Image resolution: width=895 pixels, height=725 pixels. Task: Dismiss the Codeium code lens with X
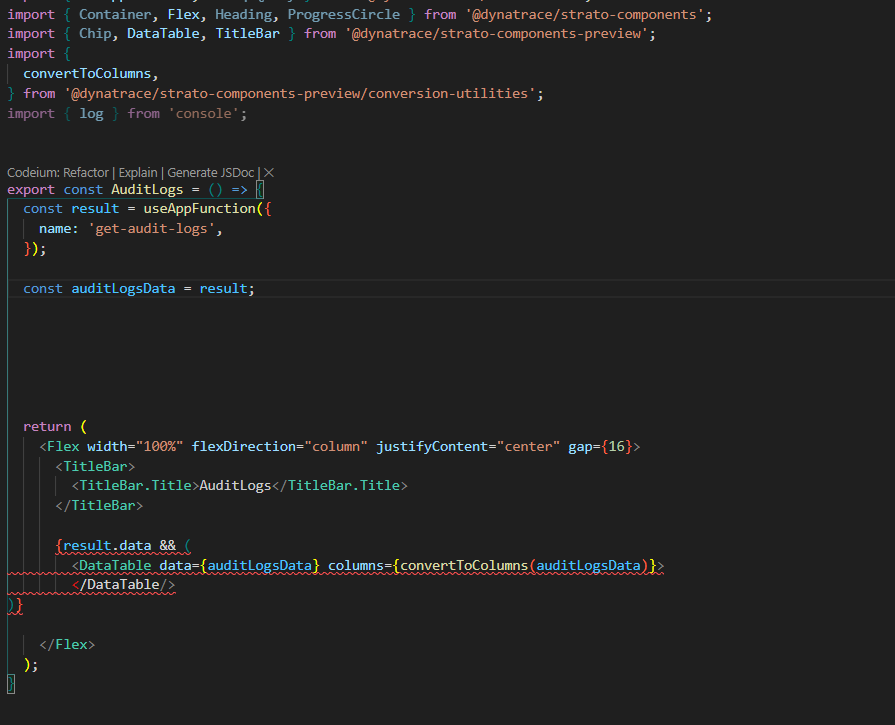268,172
